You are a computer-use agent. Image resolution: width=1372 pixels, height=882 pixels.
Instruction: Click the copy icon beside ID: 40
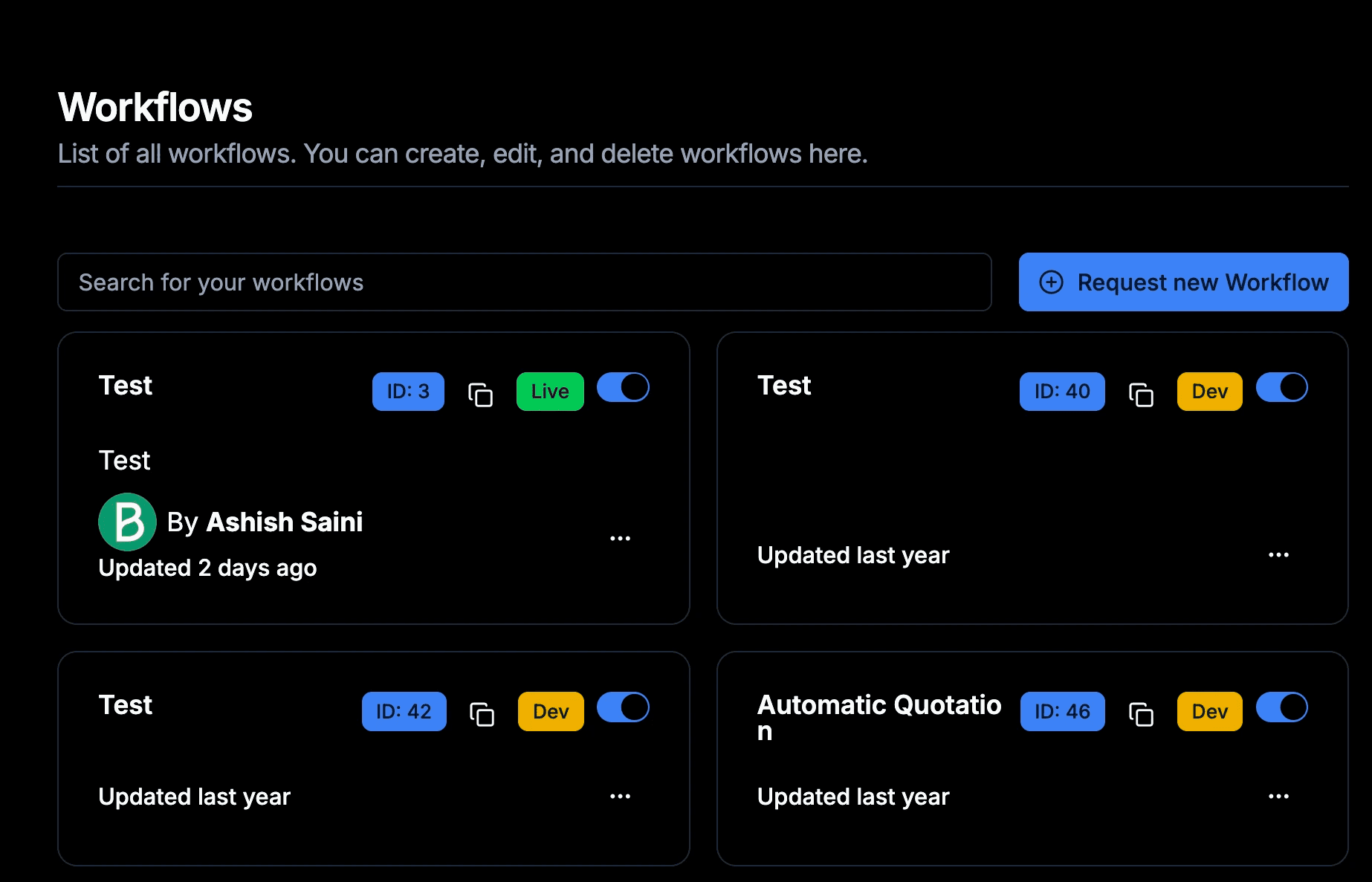(1140, 395)
